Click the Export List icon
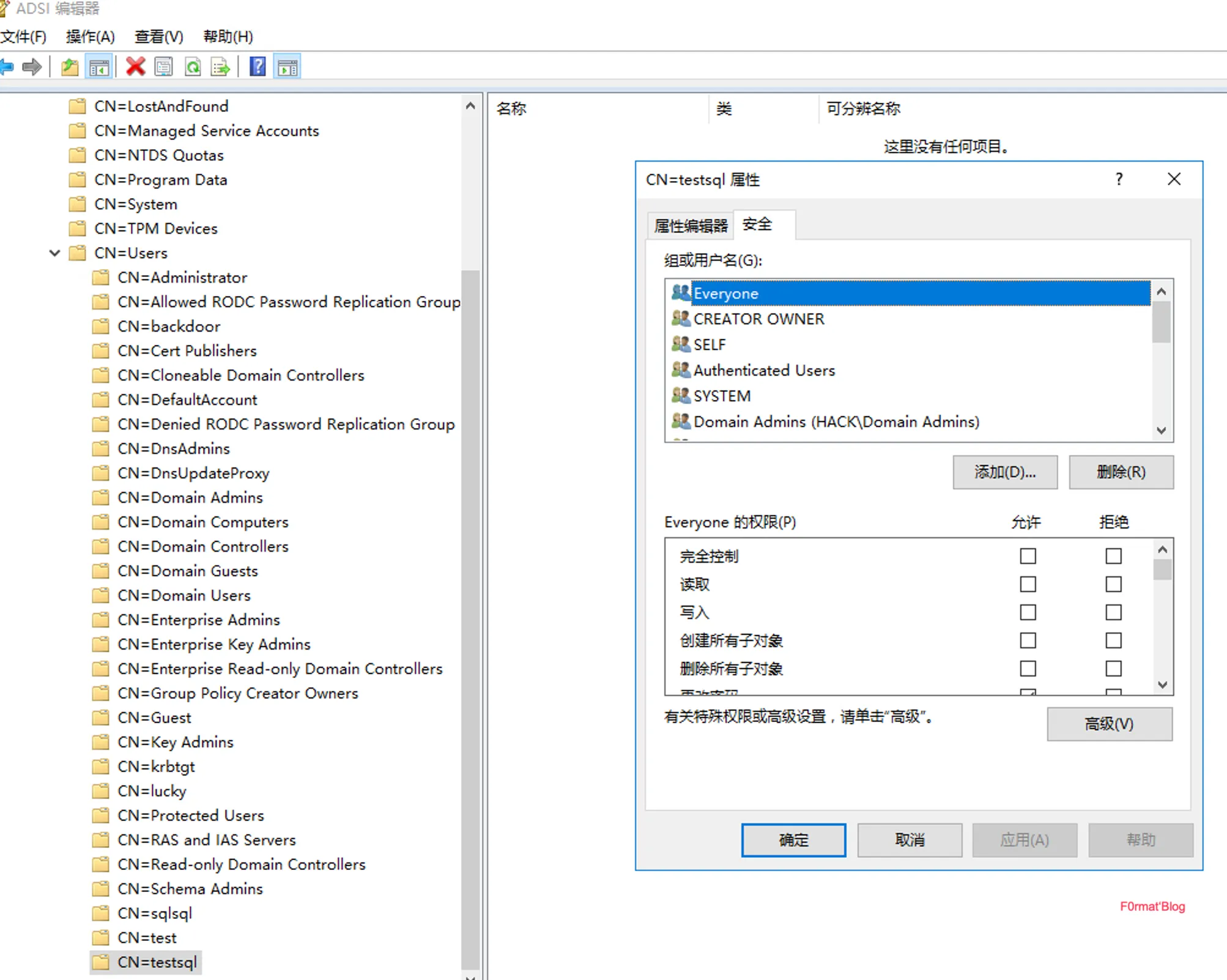The width and height of the screenshot is (1227, 980). click(220, 67)
